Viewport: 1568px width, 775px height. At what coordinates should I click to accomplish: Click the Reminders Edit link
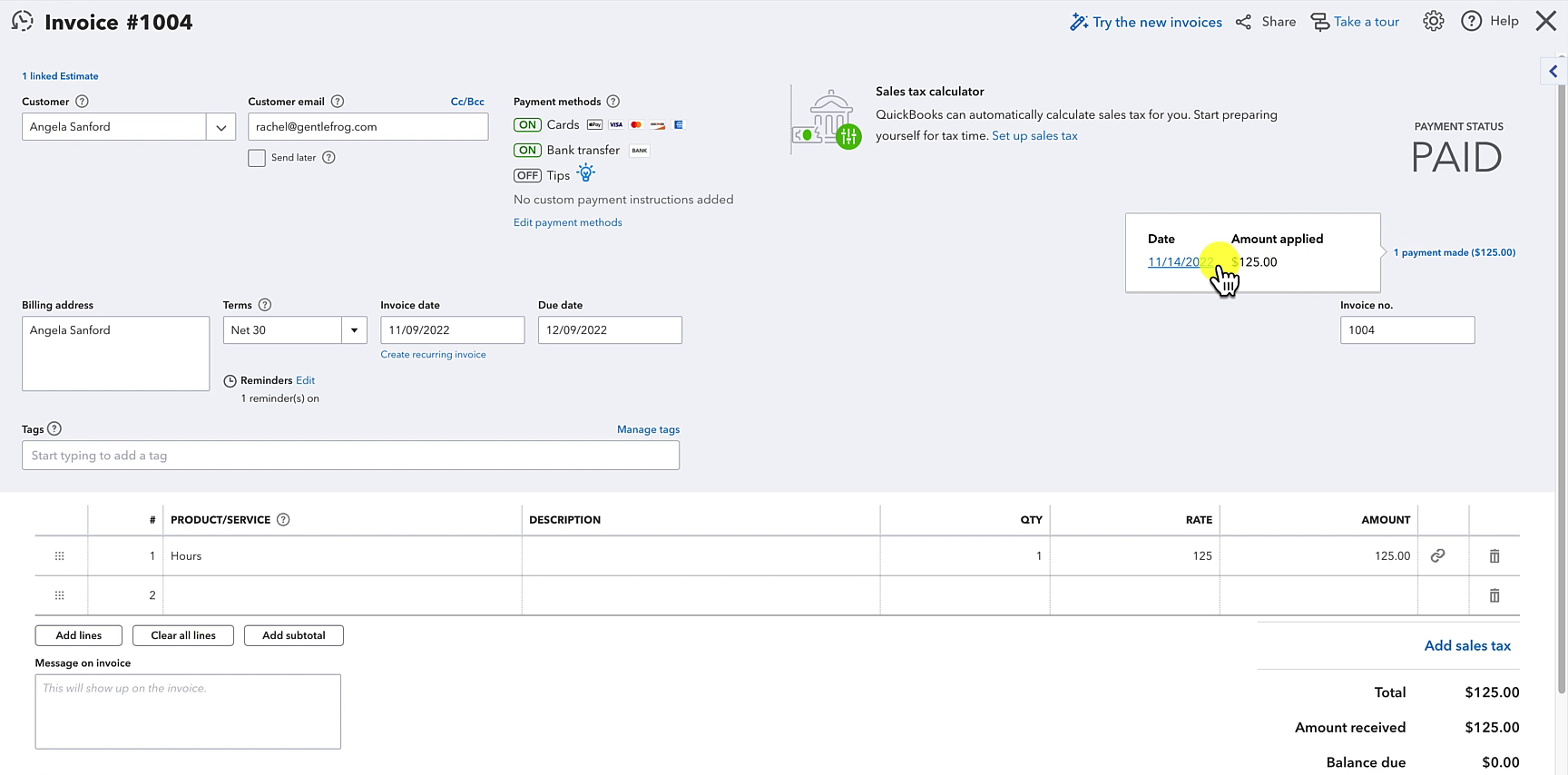click(x=305, y=380)
